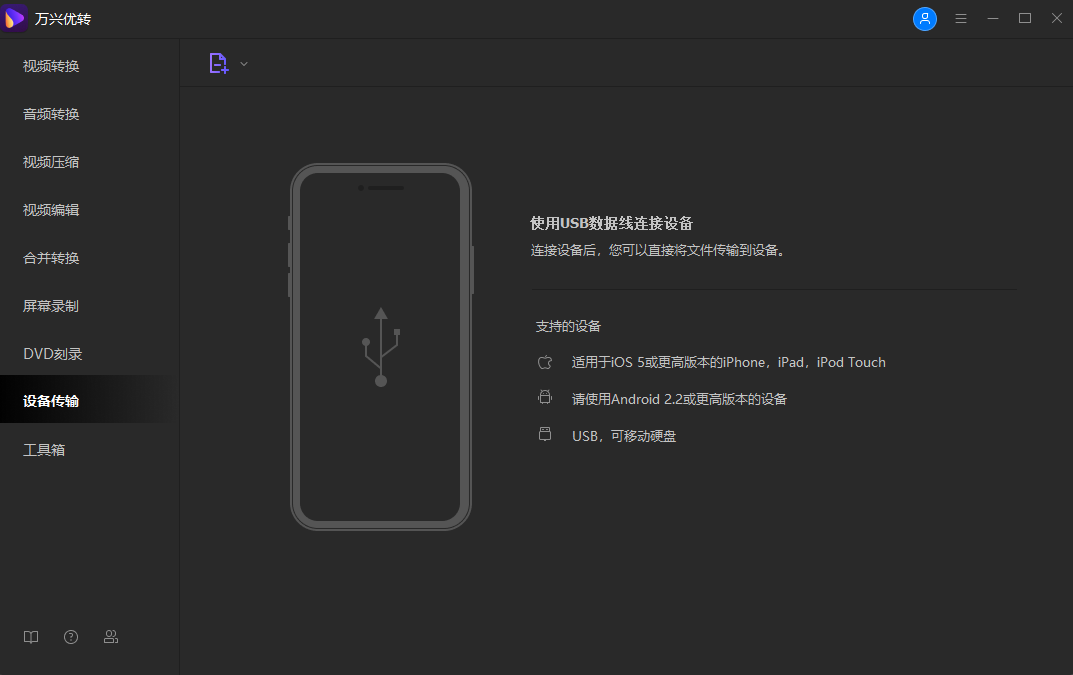Click the blue user account avatar
This screenshot has width=1073, height=675.
coord(925,18)
